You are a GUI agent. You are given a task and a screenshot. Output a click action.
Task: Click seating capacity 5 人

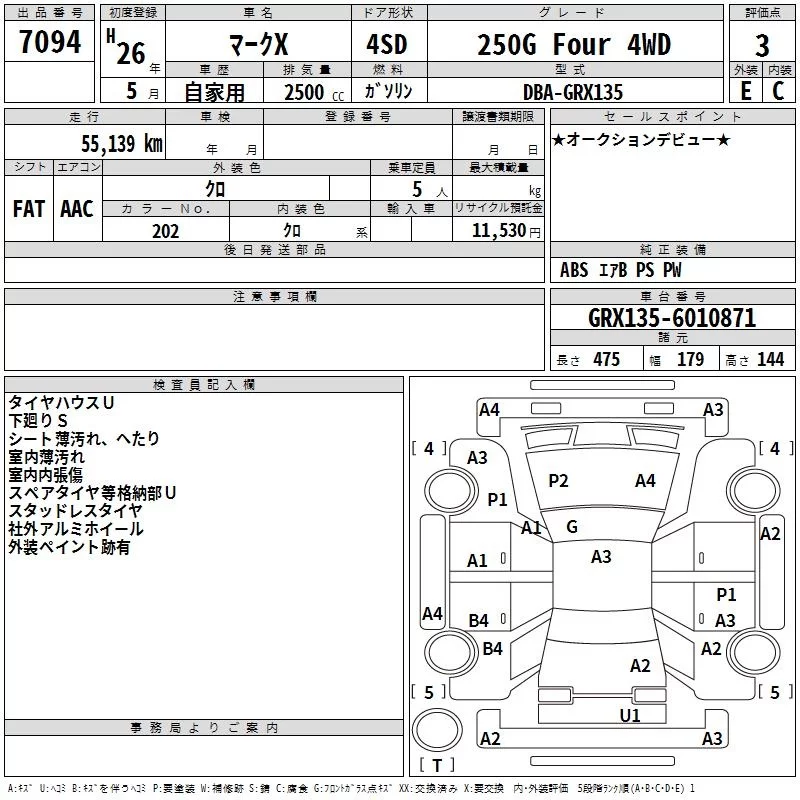click(x=429, y=190)
